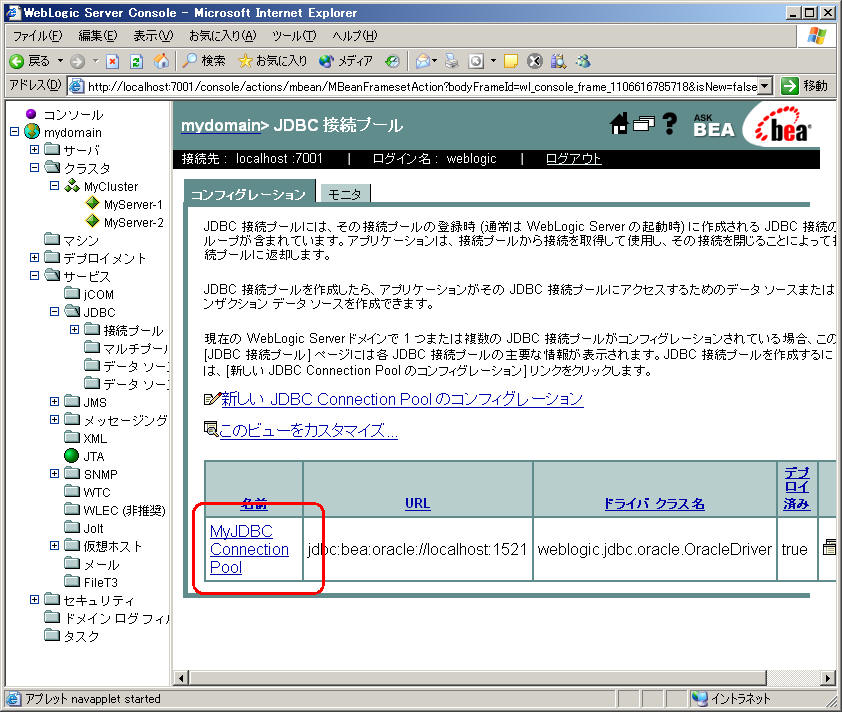Open the address bar URL dropdown
The height and width of the screenshot is (712, 842).
coord(765,86)
